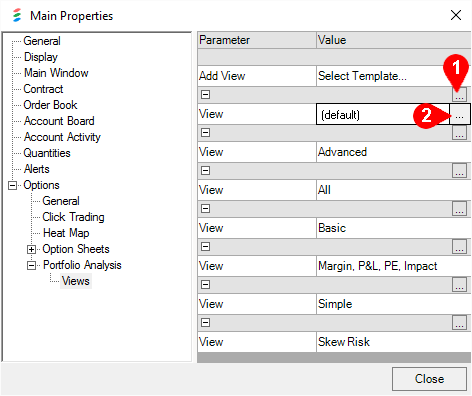The width and height of the screenshot is (472, 396).
Task: Collapse the group containing the Advanced view
Action: [206, 133]
